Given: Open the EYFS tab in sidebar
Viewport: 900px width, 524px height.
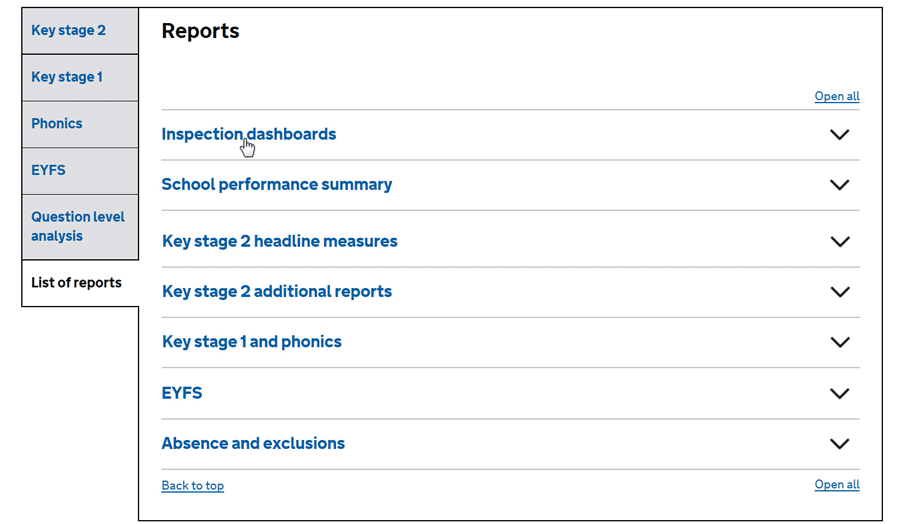Looking at the screenshot, I should [x=80, y=170].
